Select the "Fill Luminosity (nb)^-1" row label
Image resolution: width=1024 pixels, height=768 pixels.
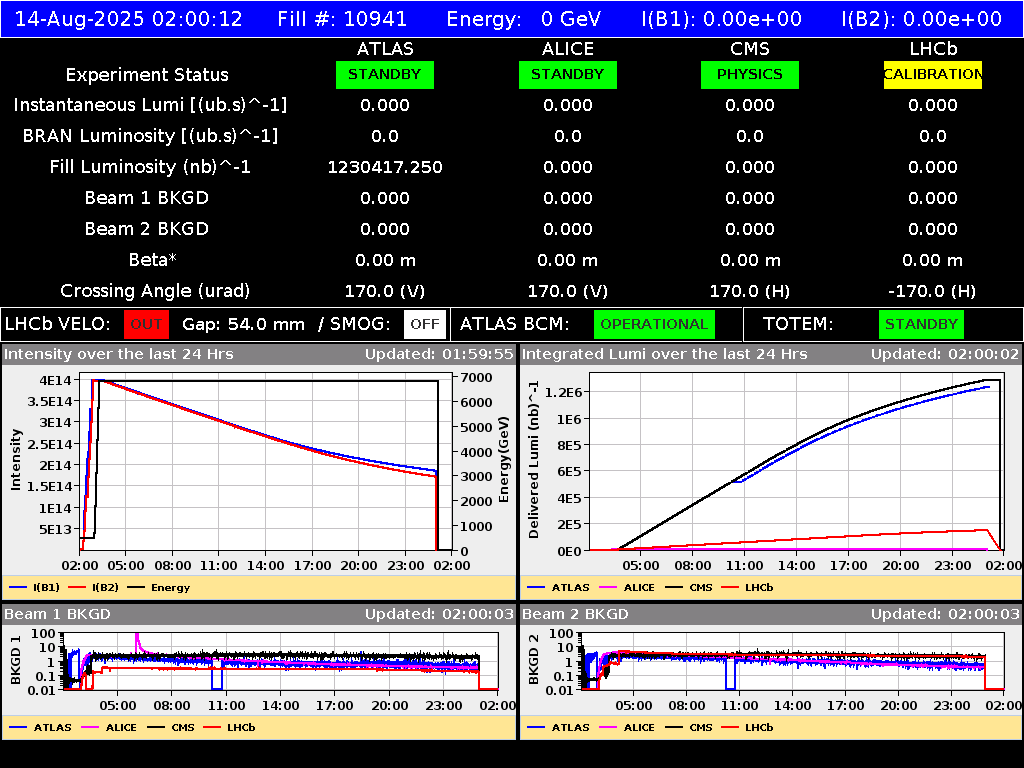150,167
